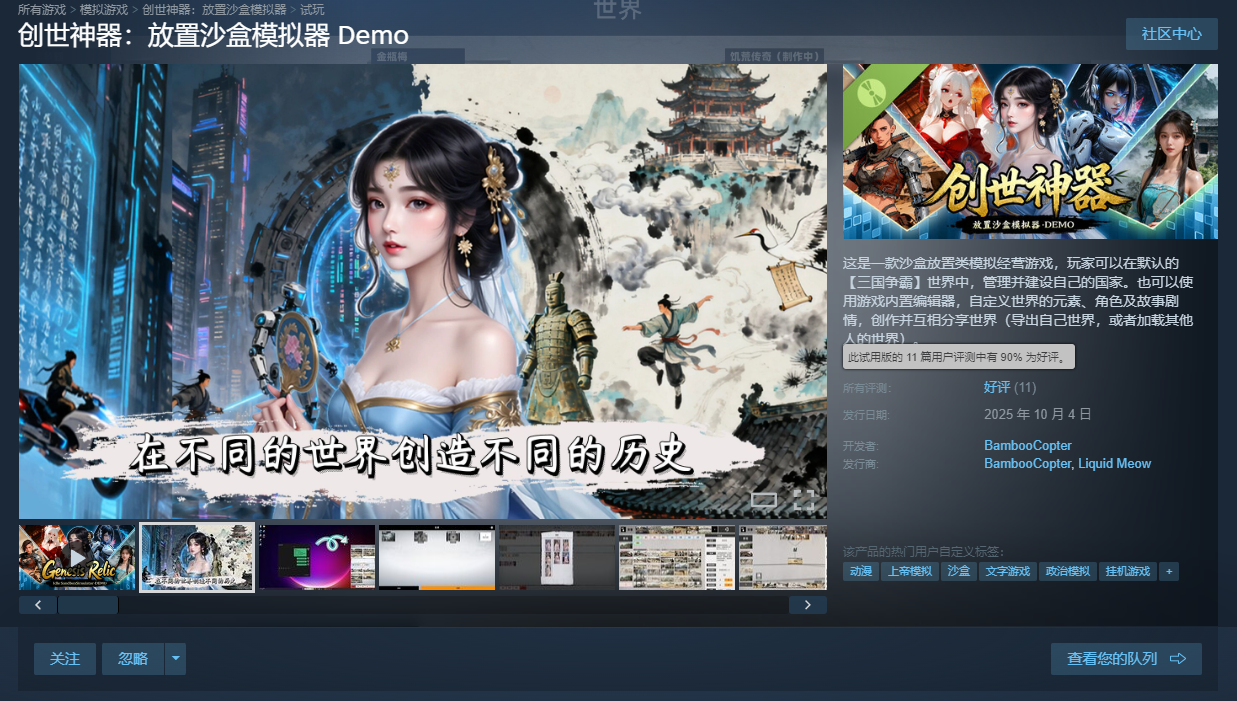Select the last partially visible screenshot thumbnail
The height and width of the screenshot is (701, 1237).
pyautogui.click(x=783, y=557)
